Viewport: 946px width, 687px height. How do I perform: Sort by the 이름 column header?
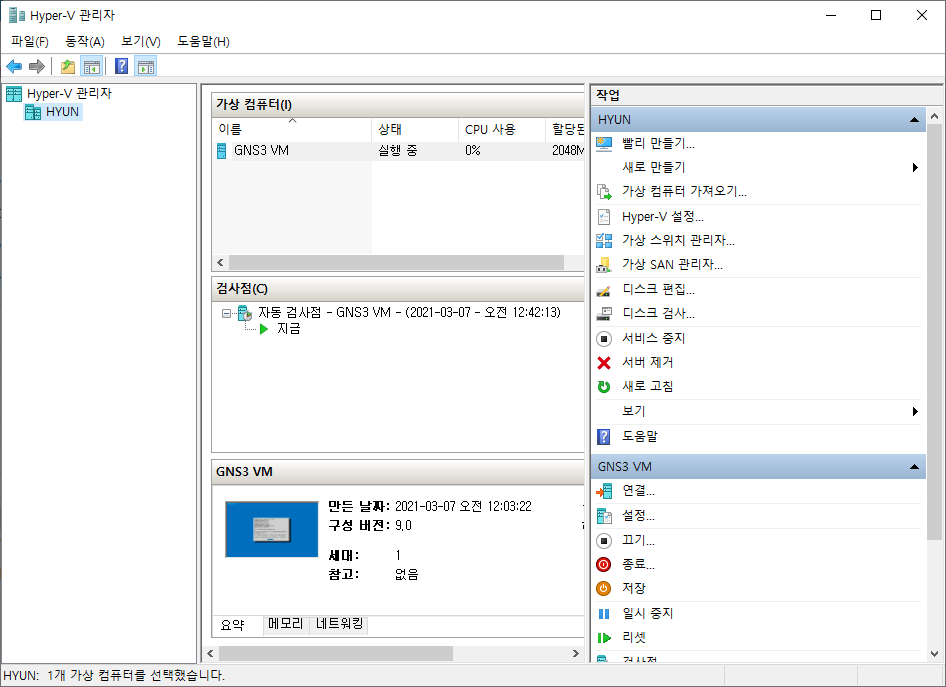pyautogui.click(x=292, y=129)
